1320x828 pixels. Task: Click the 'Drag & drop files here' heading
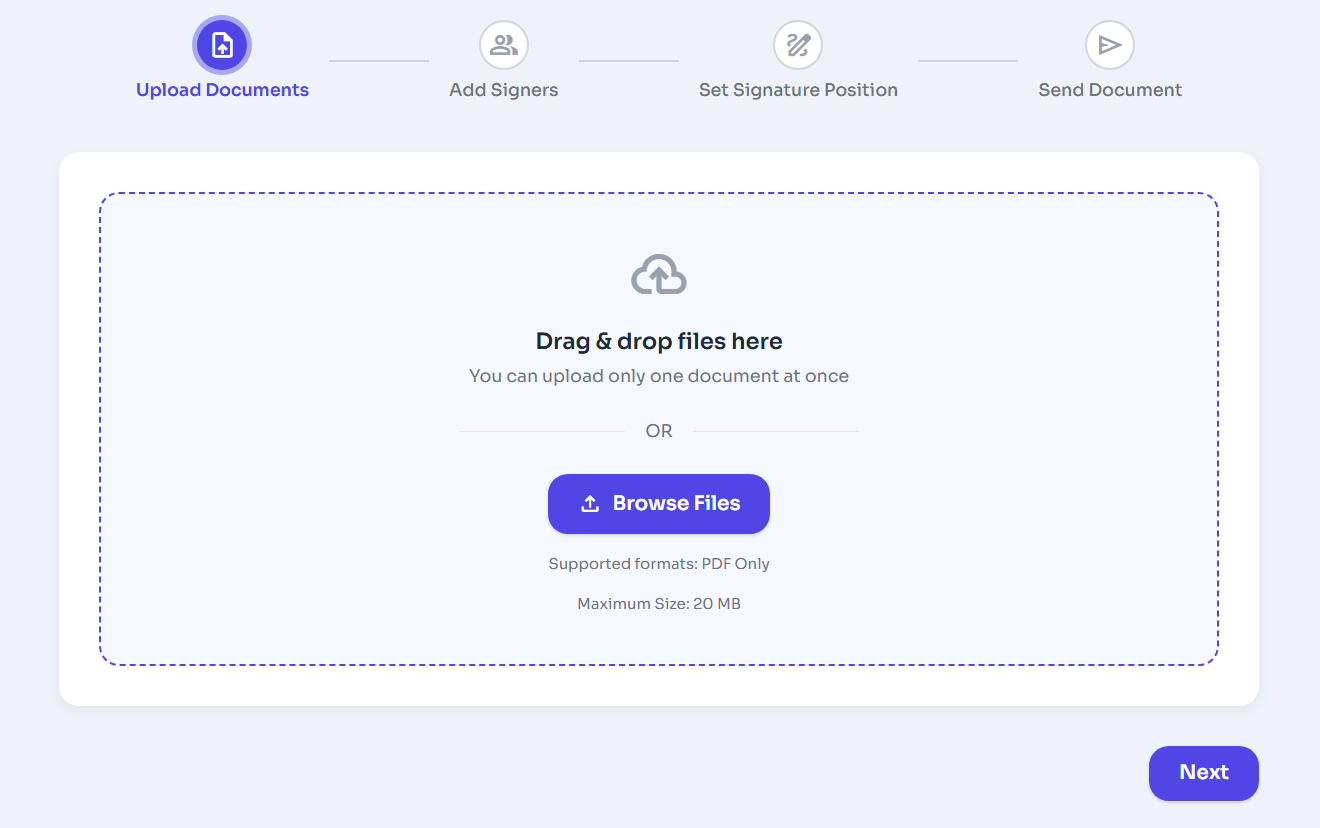[x=659, y=341]
